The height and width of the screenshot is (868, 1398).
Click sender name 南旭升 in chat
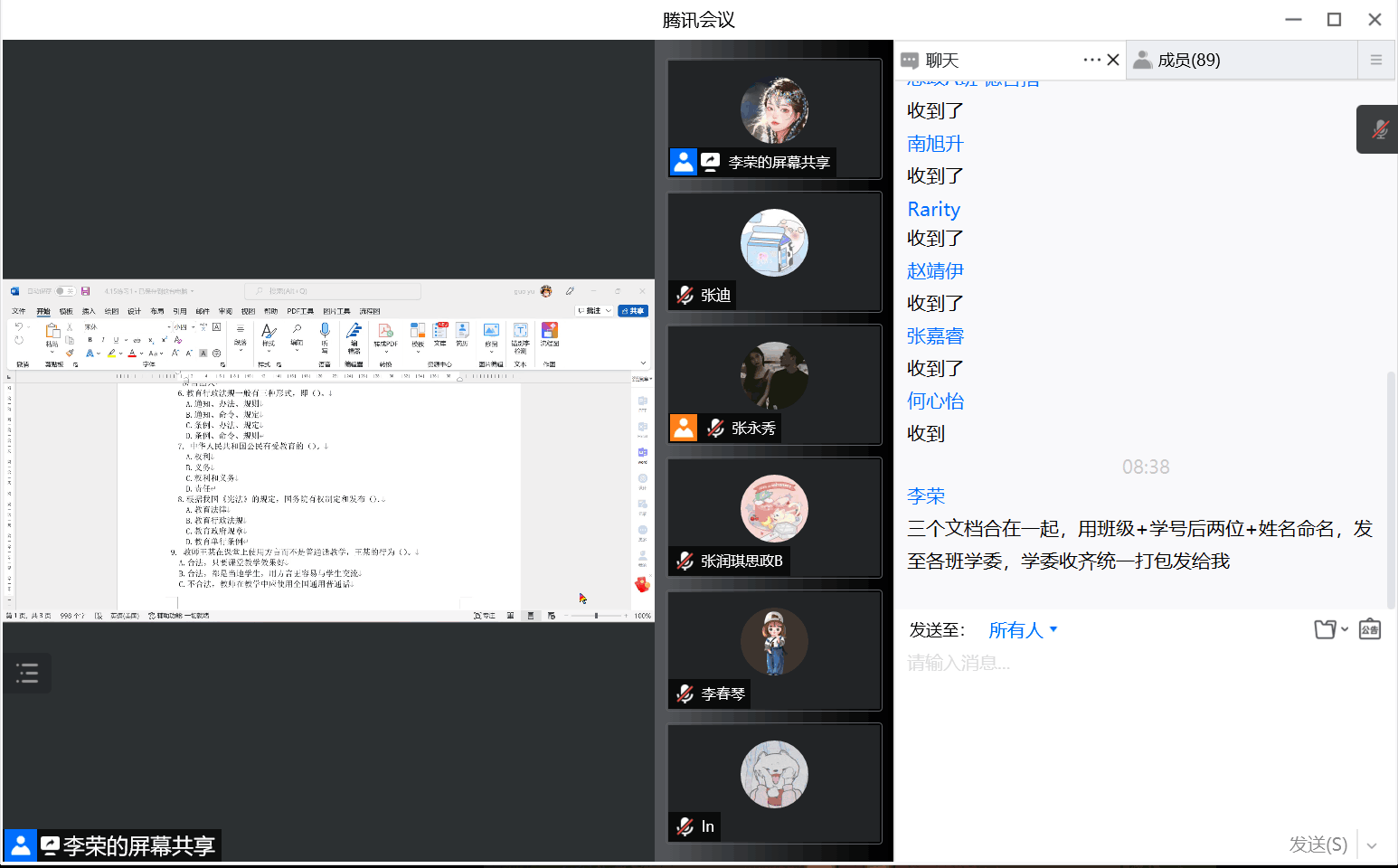coord(935,144)
